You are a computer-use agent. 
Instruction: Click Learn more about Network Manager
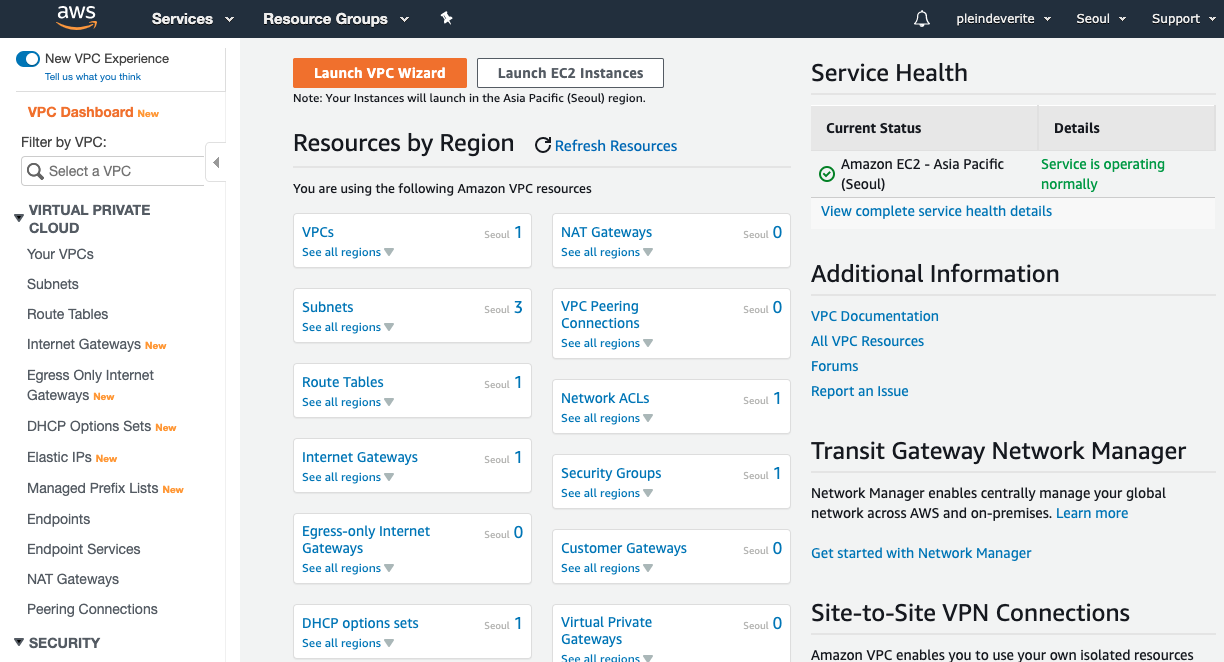1092,513
